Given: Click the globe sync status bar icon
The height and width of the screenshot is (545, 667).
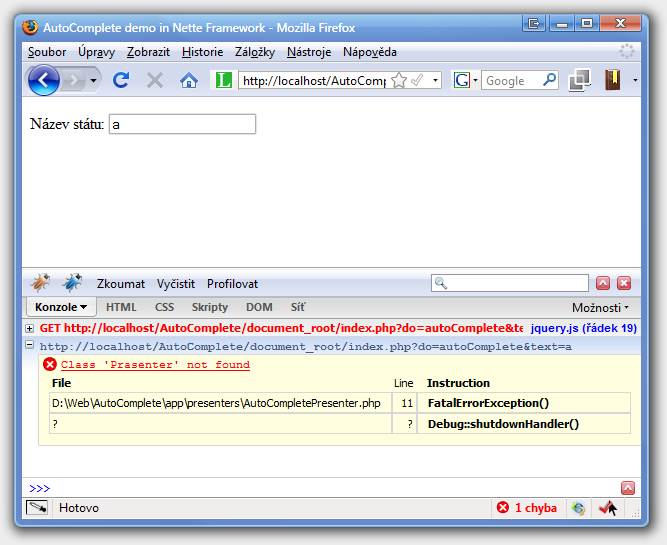Looking at the screenshot, I should (x=578, y=508).
